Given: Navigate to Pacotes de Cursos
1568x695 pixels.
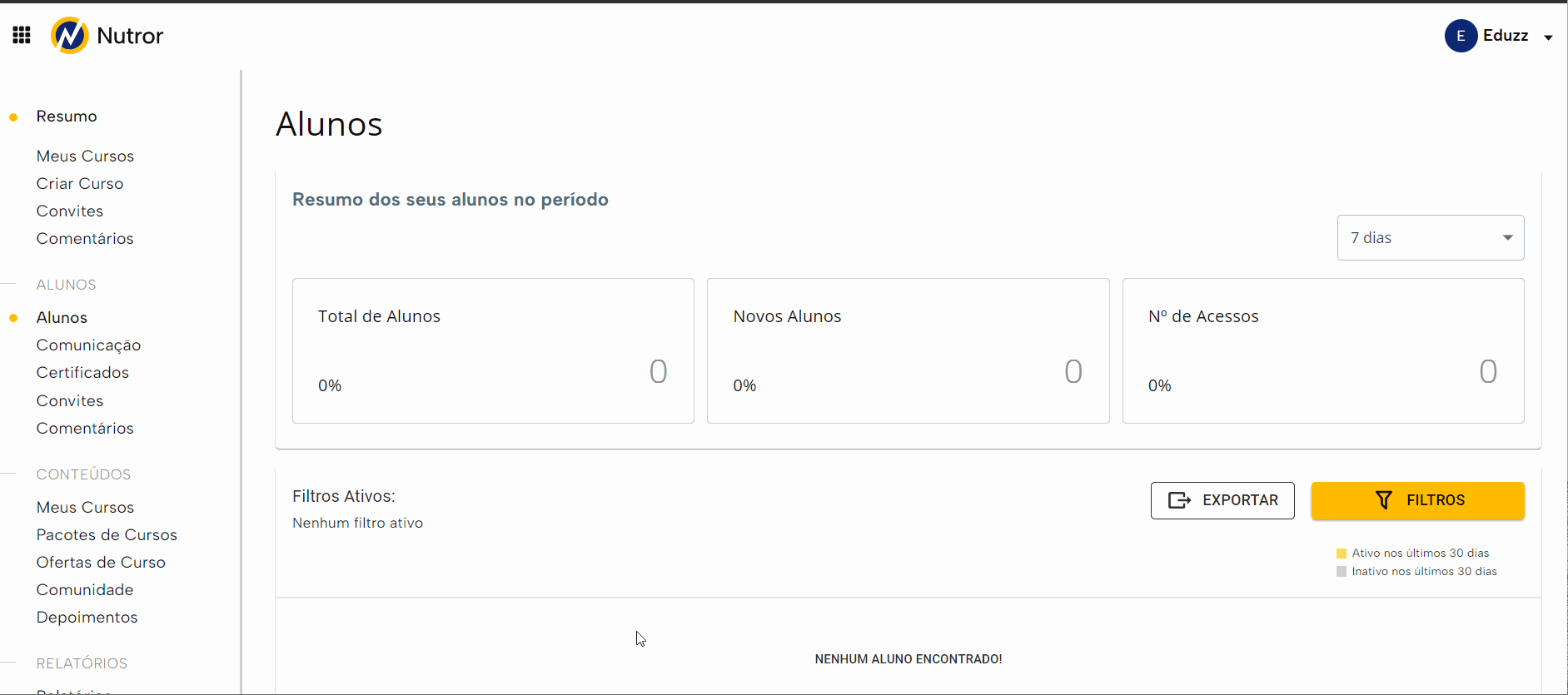Looking at the screenshot, I should tap(107, 535).
